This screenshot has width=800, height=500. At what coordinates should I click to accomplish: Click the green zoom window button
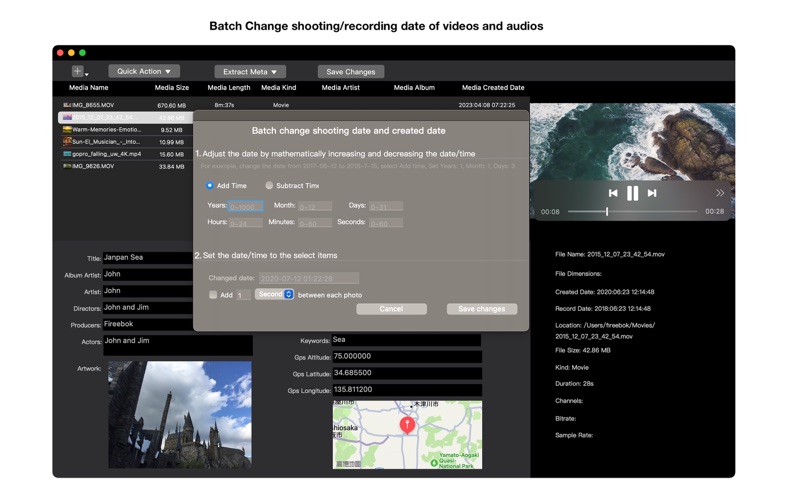[83, 53]
